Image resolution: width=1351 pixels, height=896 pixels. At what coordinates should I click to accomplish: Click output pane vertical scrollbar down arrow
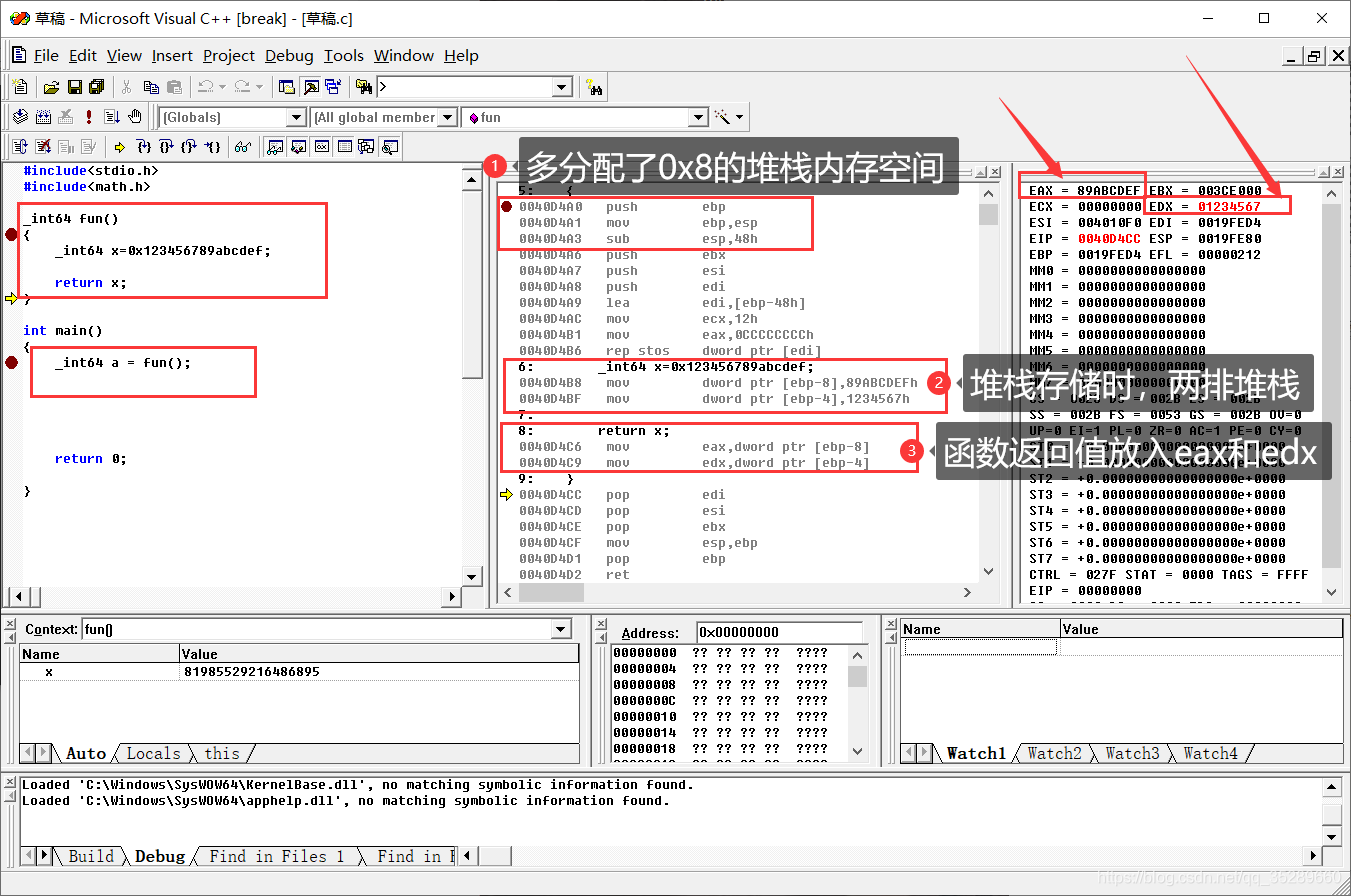(x=1331, y=836)
